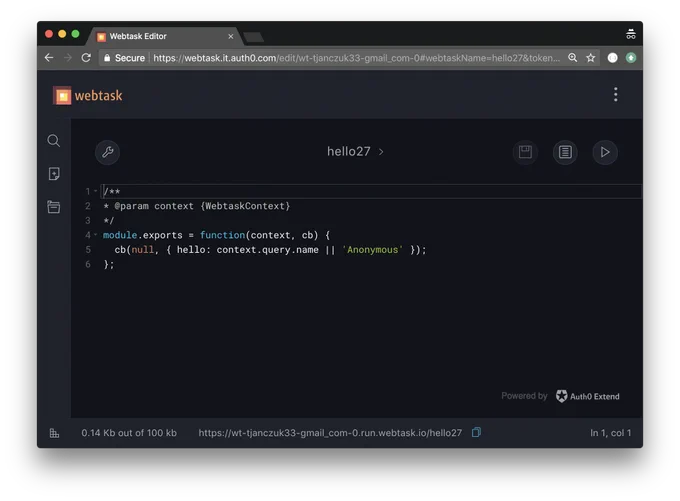This screenshot has height=501, width=680.
Task: Click the incognito icon in title bar
Action: [631, 34]
